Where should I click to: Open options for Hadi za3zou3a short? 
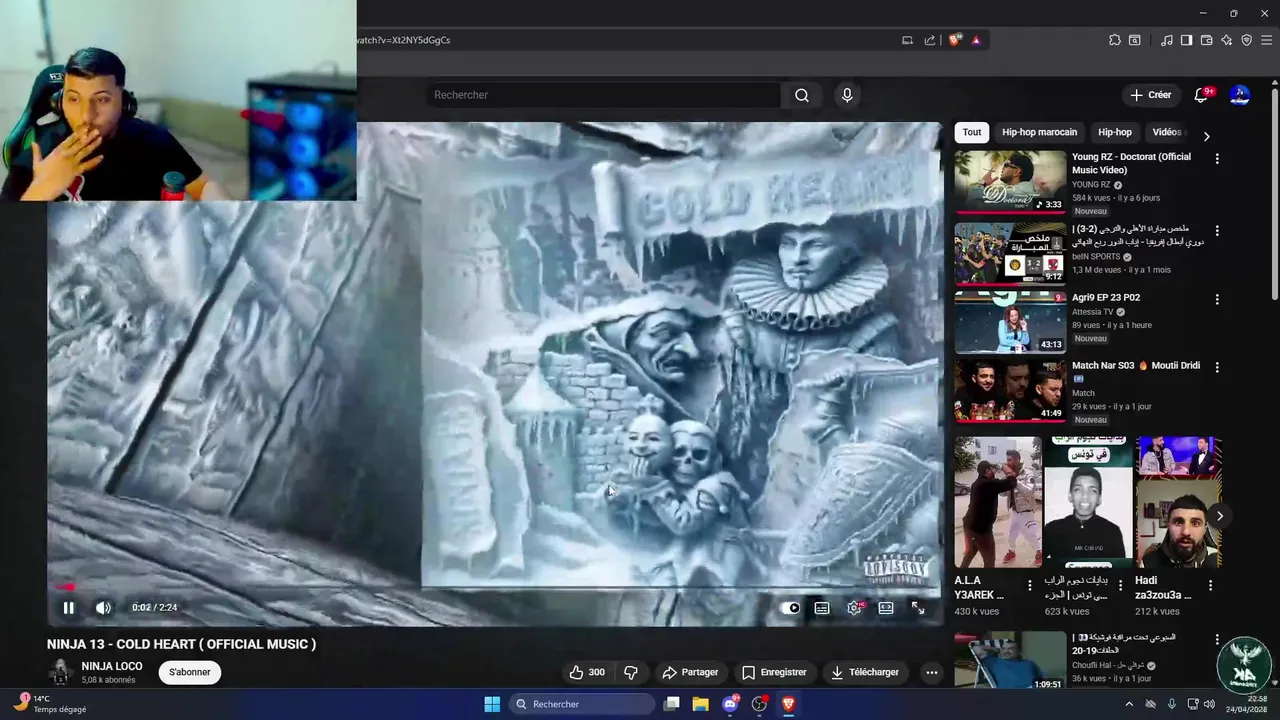1211,585
